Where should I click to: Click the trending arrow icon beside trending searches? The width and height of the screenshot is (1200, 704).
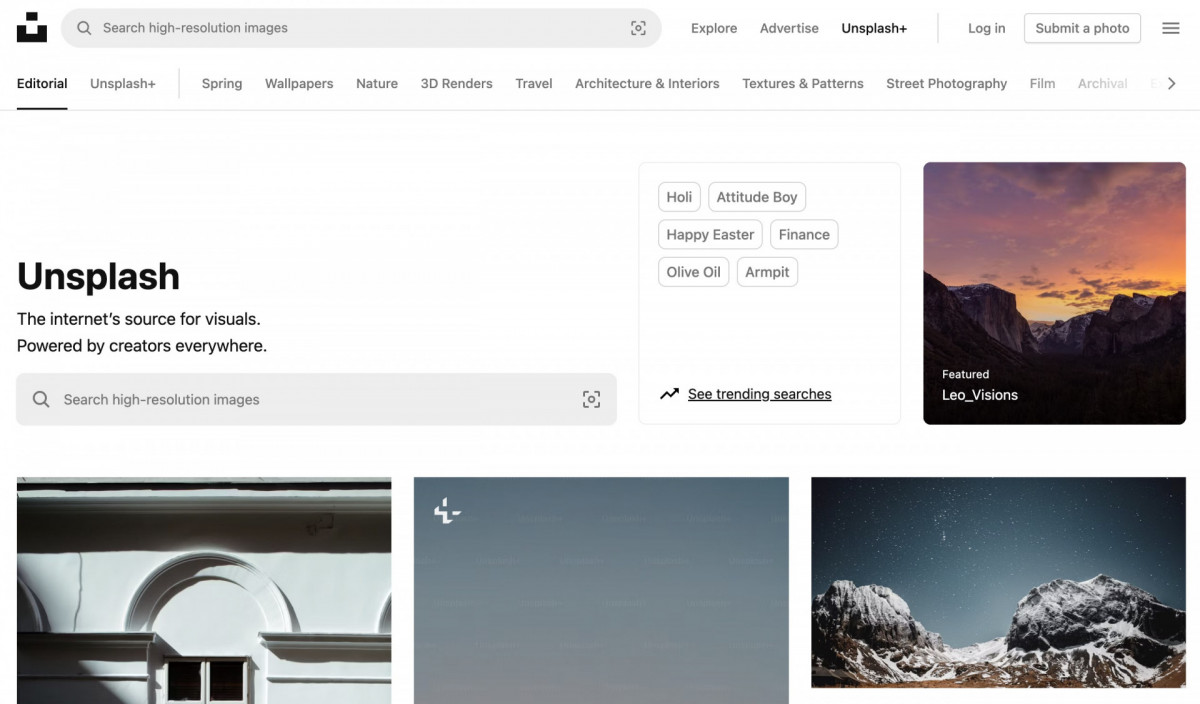pos(669,393)
